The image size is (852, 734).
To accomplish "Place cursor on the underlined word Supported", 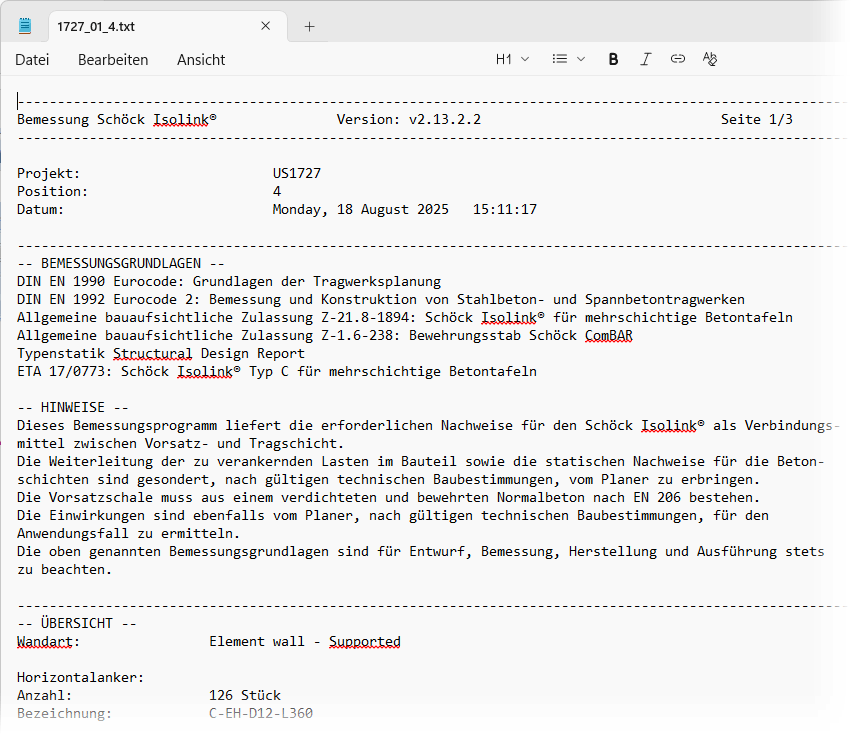I will pos(364,642).
